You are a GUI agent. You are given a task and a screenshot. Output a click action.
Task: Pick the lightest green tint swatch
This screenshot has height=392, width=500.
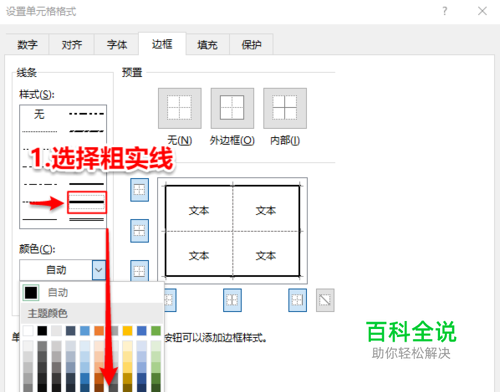(156, 346)
